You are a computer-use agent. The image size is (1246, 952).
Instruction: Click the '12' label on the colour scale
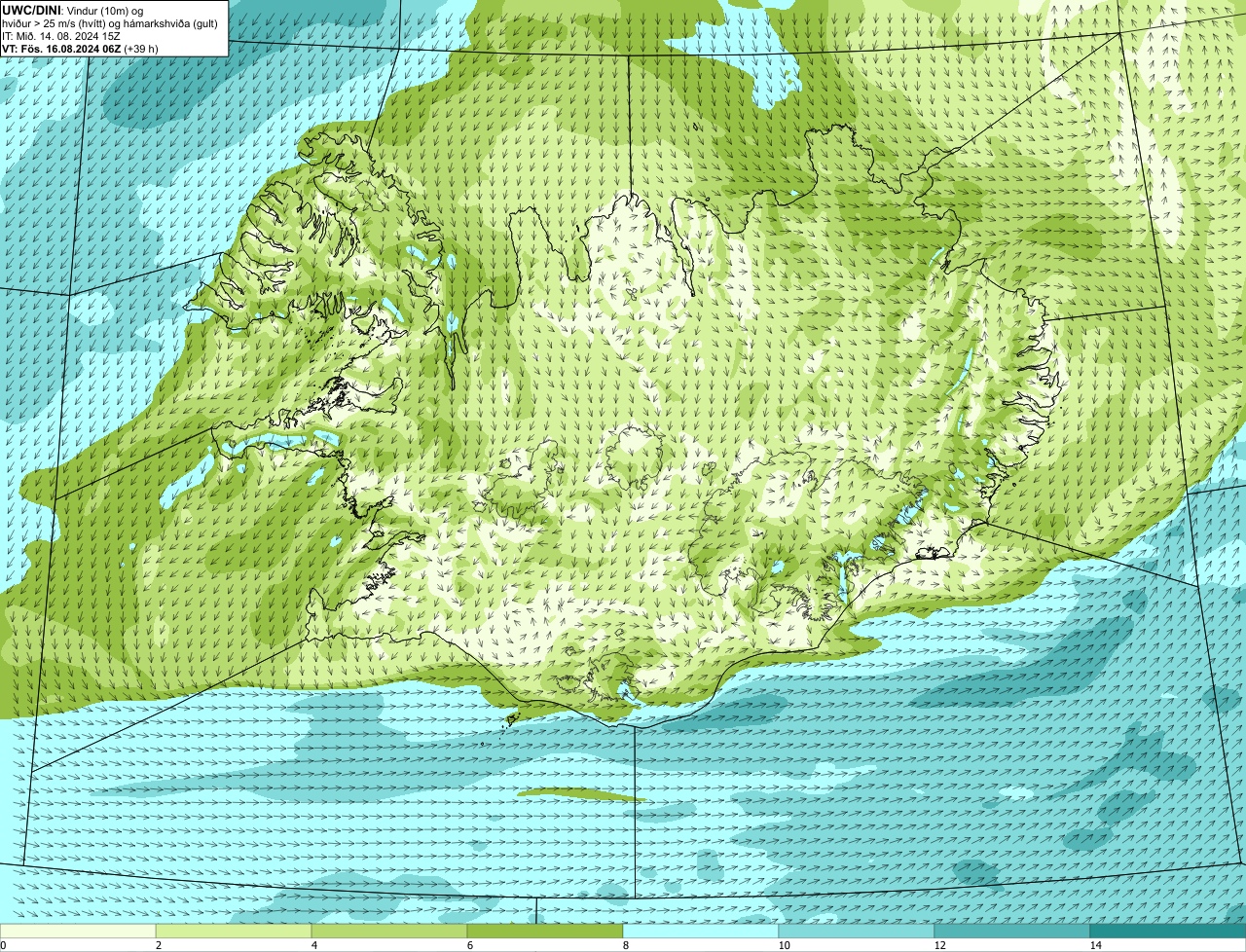pyautogui.click(x=939, y=945)
